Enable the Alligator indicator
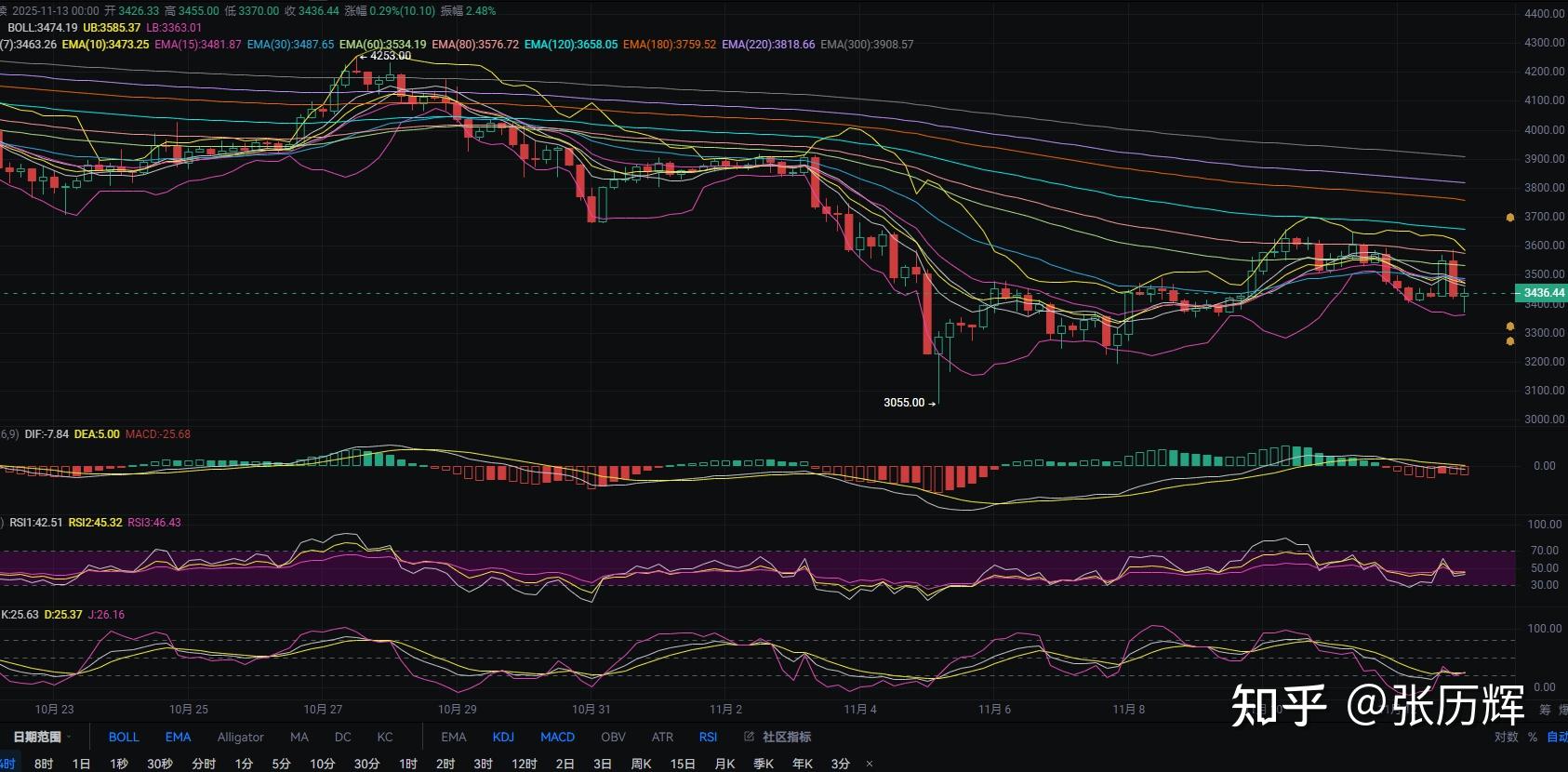 [240, 737]
